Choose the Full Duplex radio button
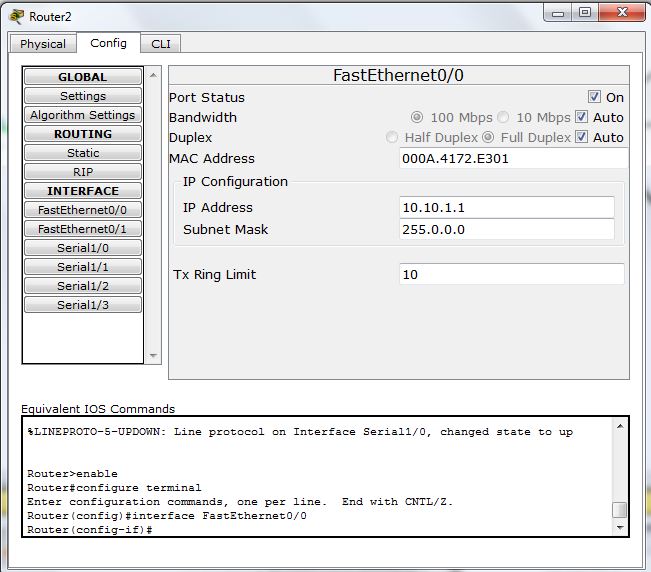 pyautogui.click(x=488, y=137)
